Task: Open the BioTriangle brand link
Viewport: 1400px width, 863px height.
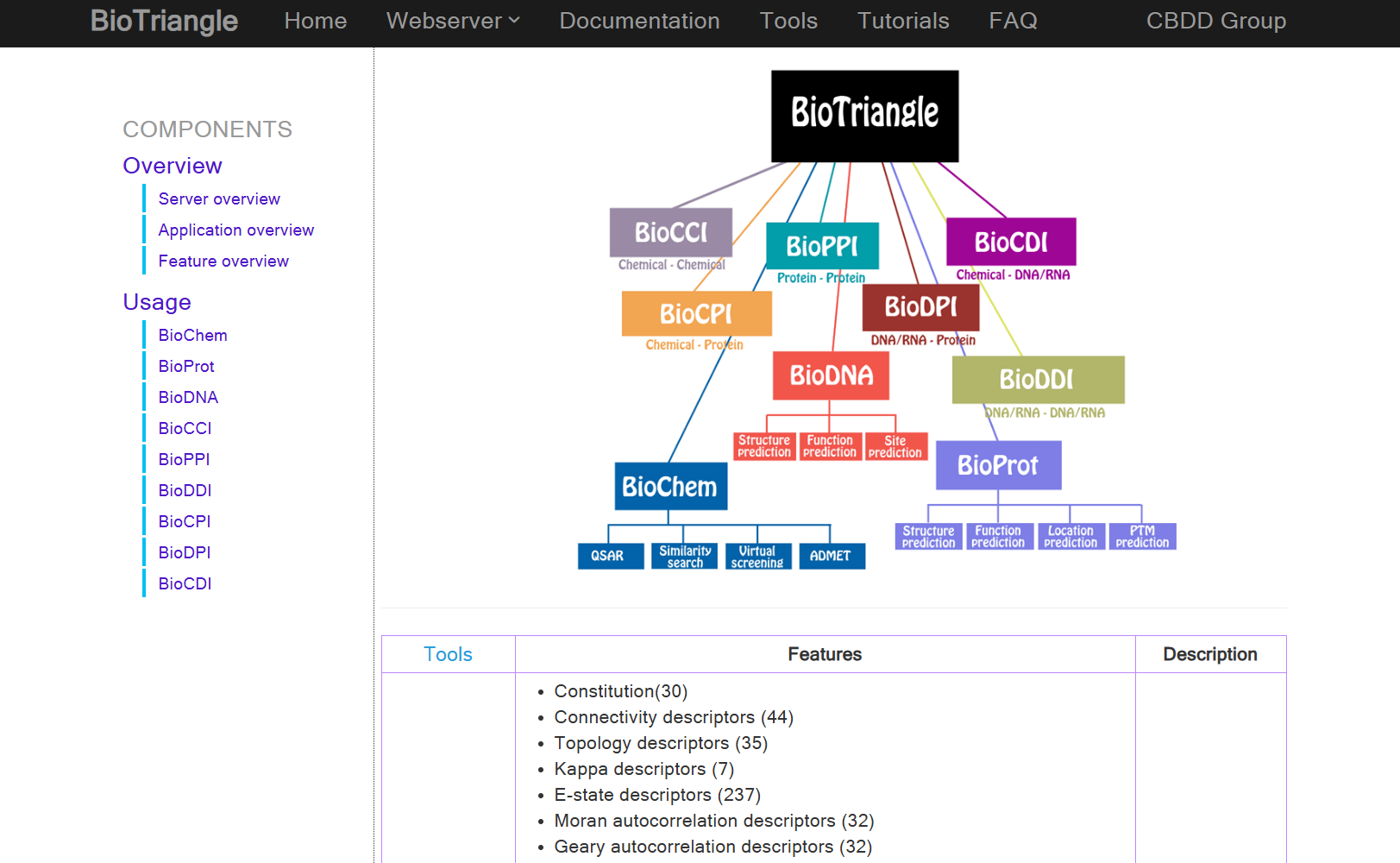Action: (164, 21)
